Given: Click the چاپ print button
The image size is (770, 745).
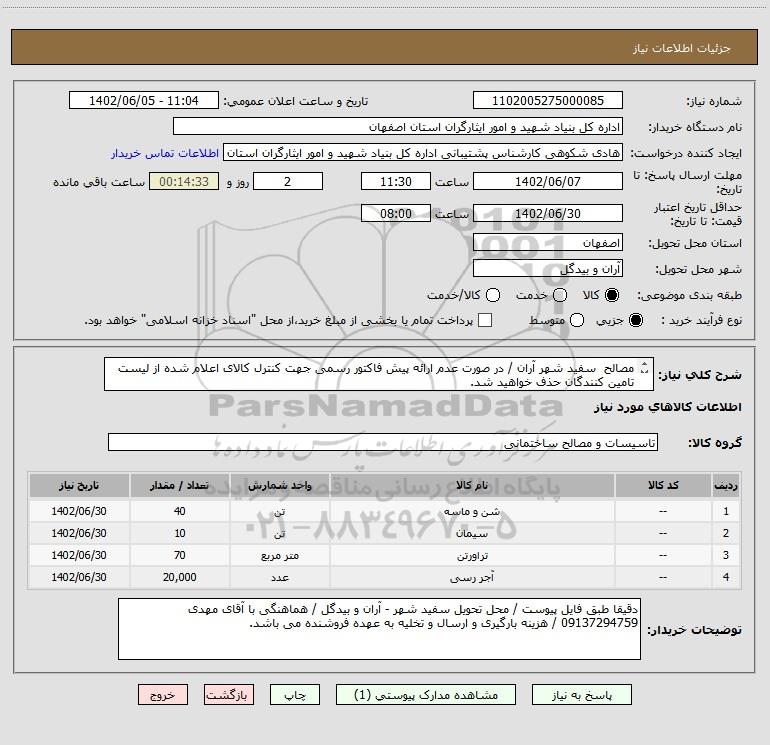Looking at the screenshot, I should click(x=295, y=694).
